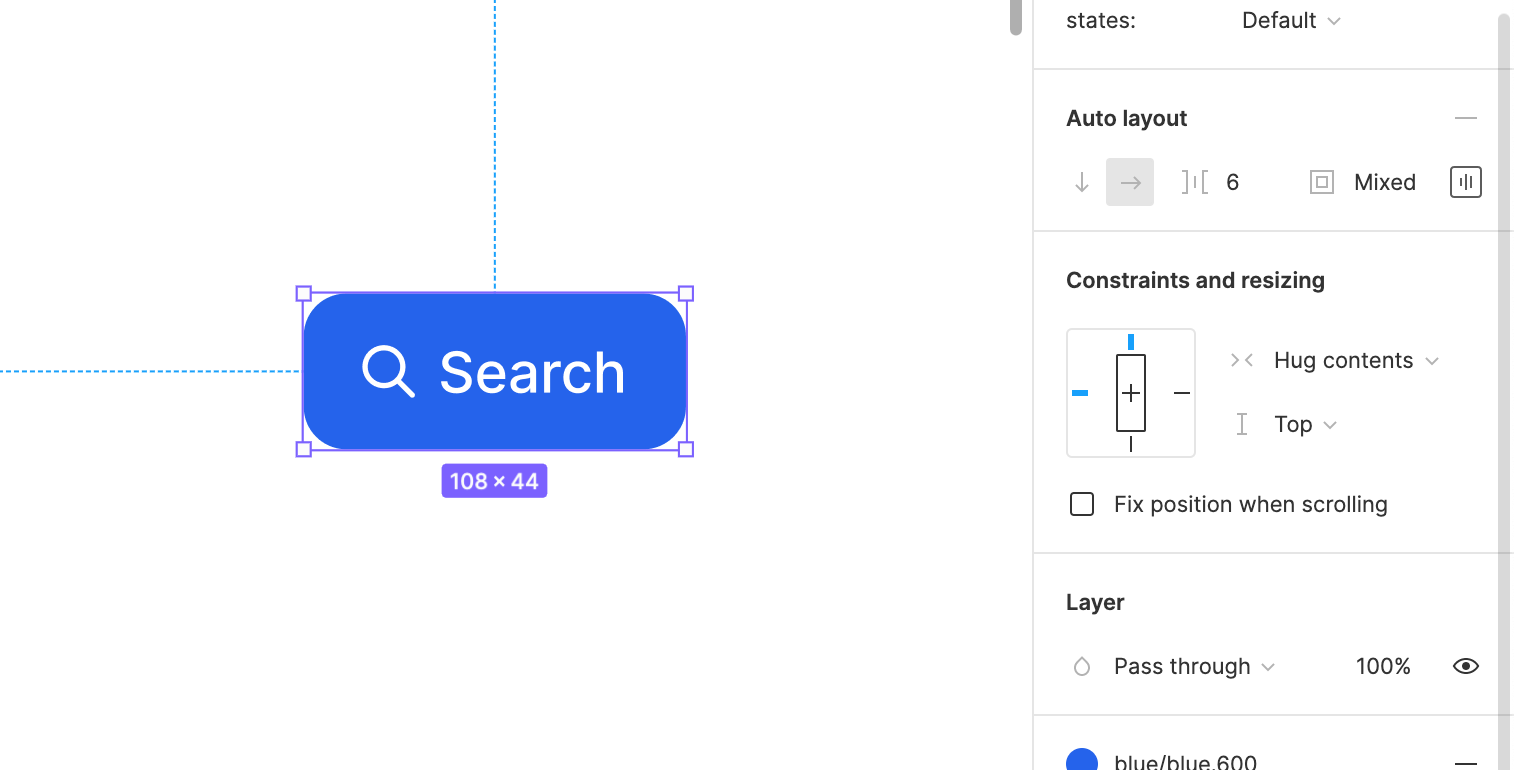Click the Constraints and resizing heading
This screenshot has height=770, width=1514.
click(1196, 280)
